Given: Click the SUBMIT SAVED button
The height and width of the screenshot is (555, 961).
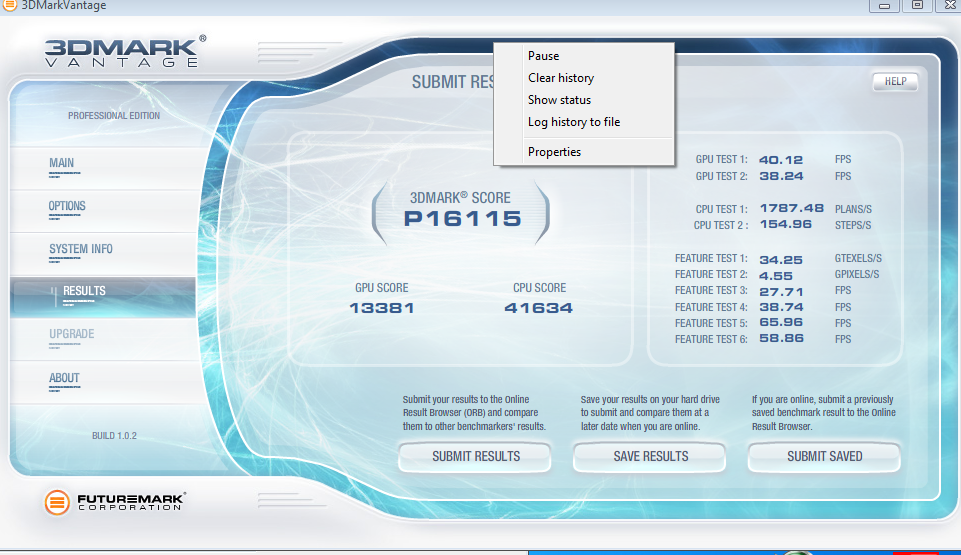Looking at the screenshot, I should coord(824,457).
